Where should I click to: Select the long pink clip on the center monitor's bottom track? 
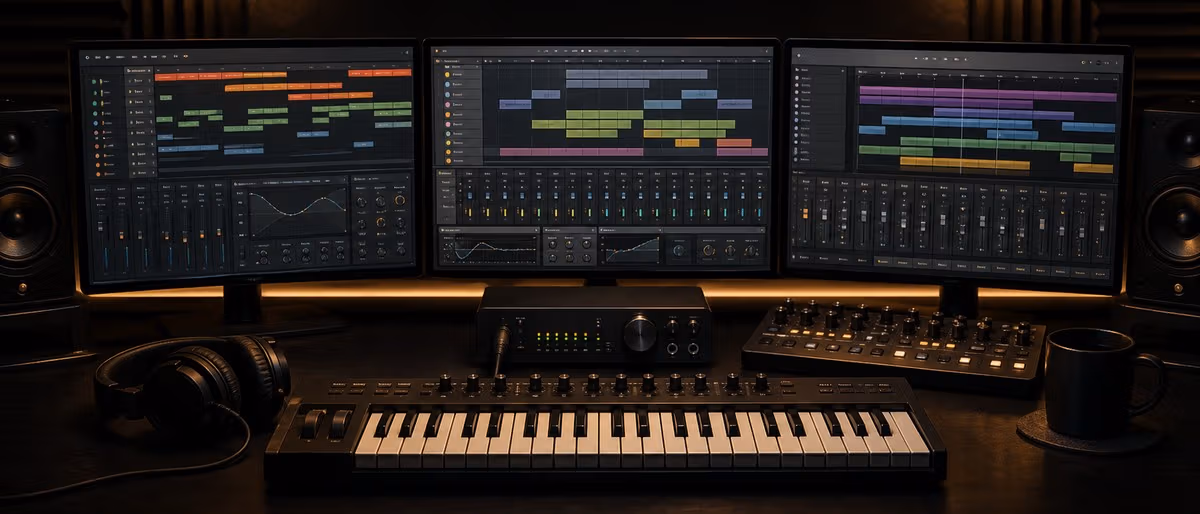click(x=572, y=152)
